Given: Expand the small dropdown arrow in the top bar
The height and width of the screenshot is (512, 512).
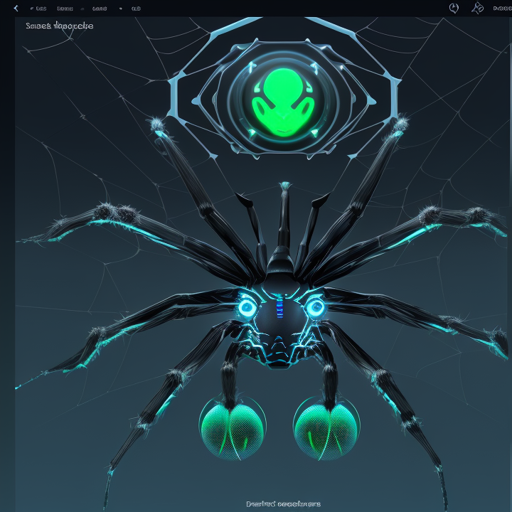Looking at the screenshot, I should tap(121, 9).
